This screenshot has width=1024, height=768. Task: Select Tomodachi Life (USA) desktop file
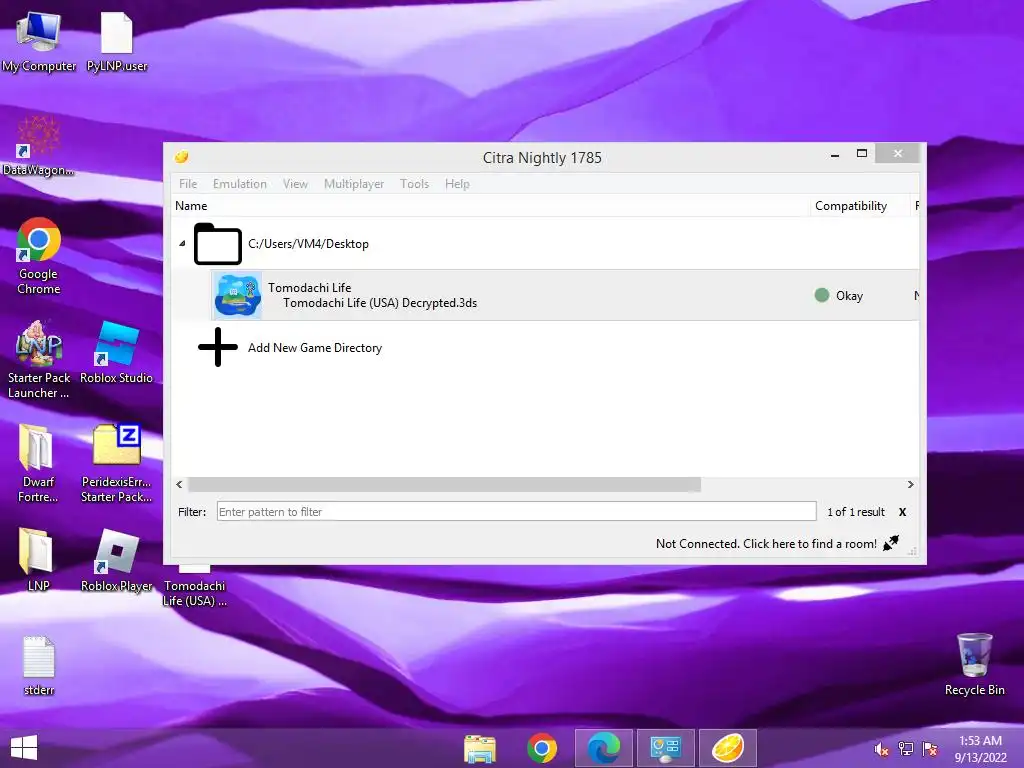tap(195, 586)
